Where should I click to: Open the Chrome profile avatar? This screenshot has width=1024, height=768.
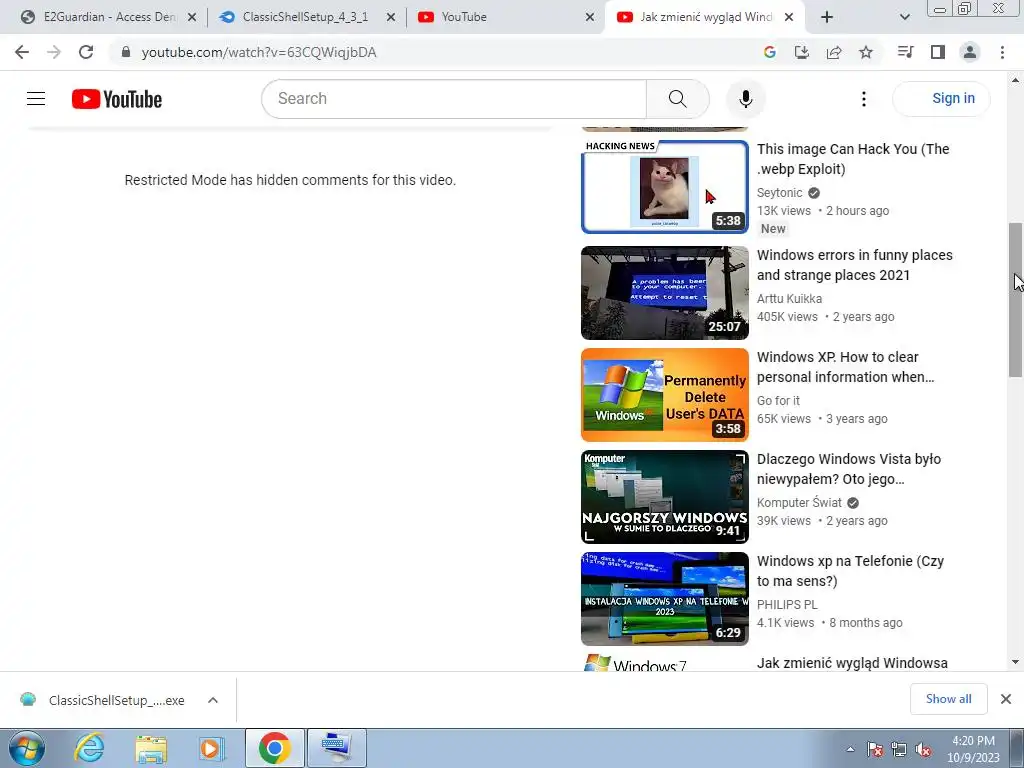tap(970, 52)
